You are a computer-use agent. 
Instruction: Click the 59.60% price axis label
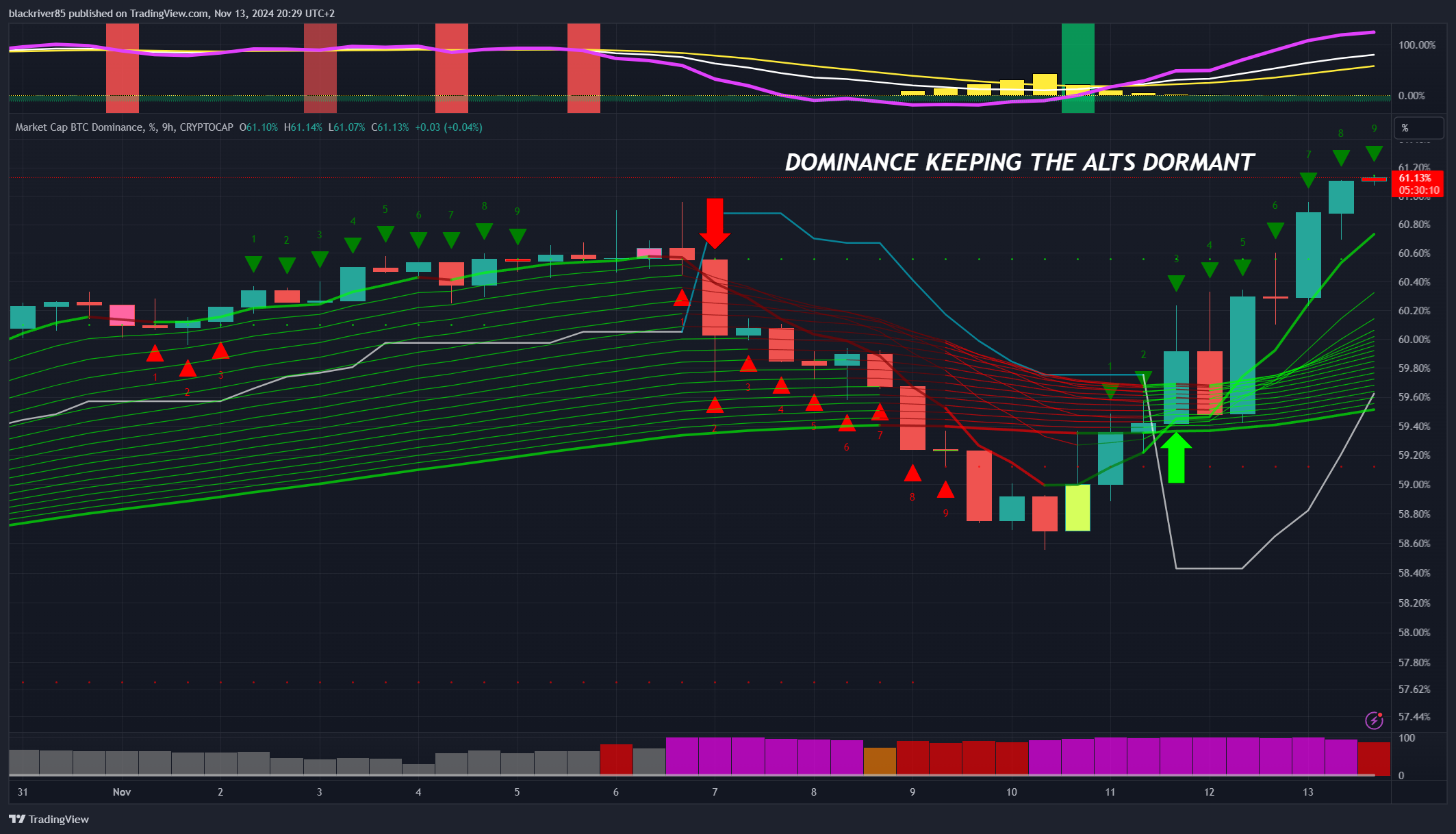click(1414, 397)
